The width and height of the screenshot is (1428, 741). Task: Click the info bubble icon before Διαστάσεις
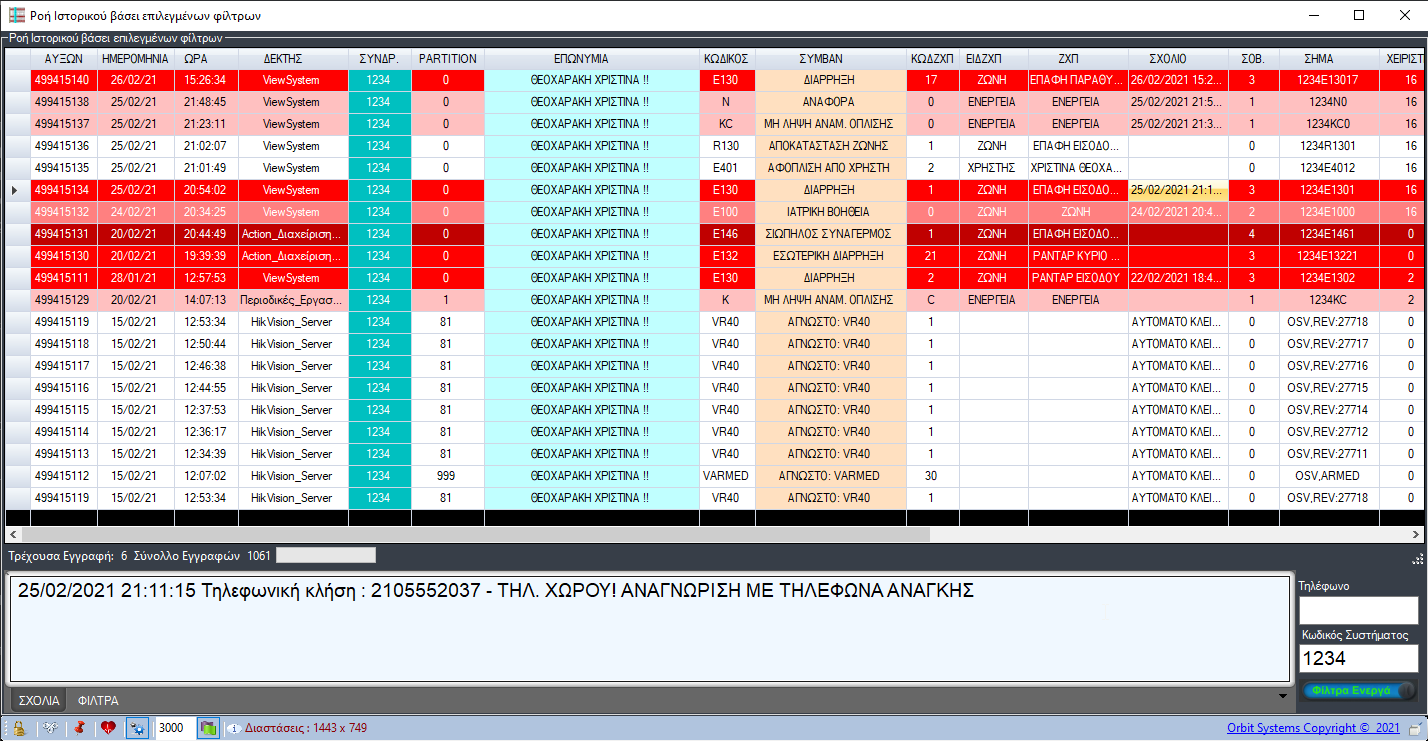coord(234,728)
